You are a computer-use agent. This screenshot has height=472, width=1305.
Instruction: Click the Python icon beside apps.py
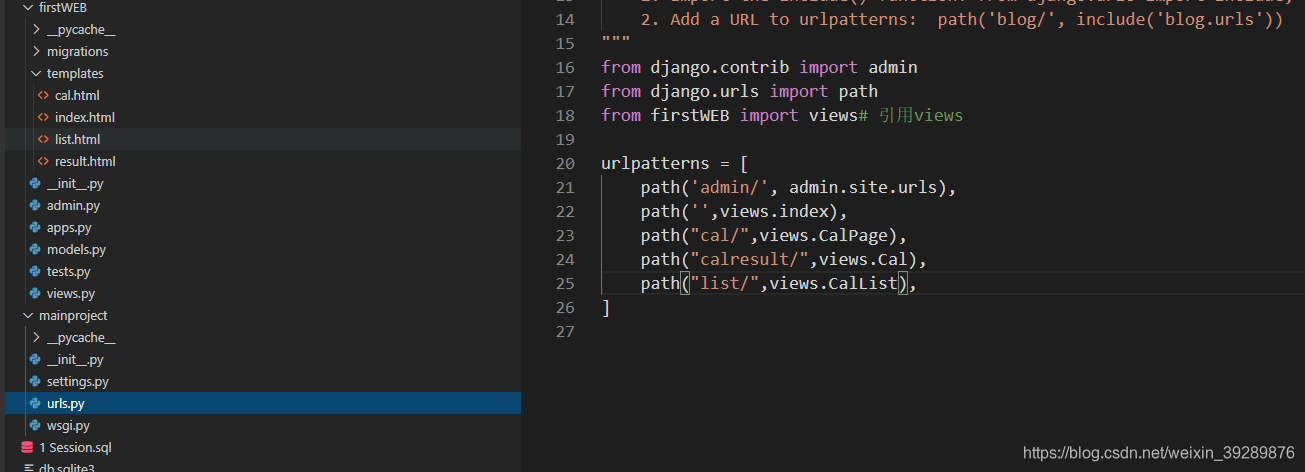pyautogui.click(x=35, y=227)
